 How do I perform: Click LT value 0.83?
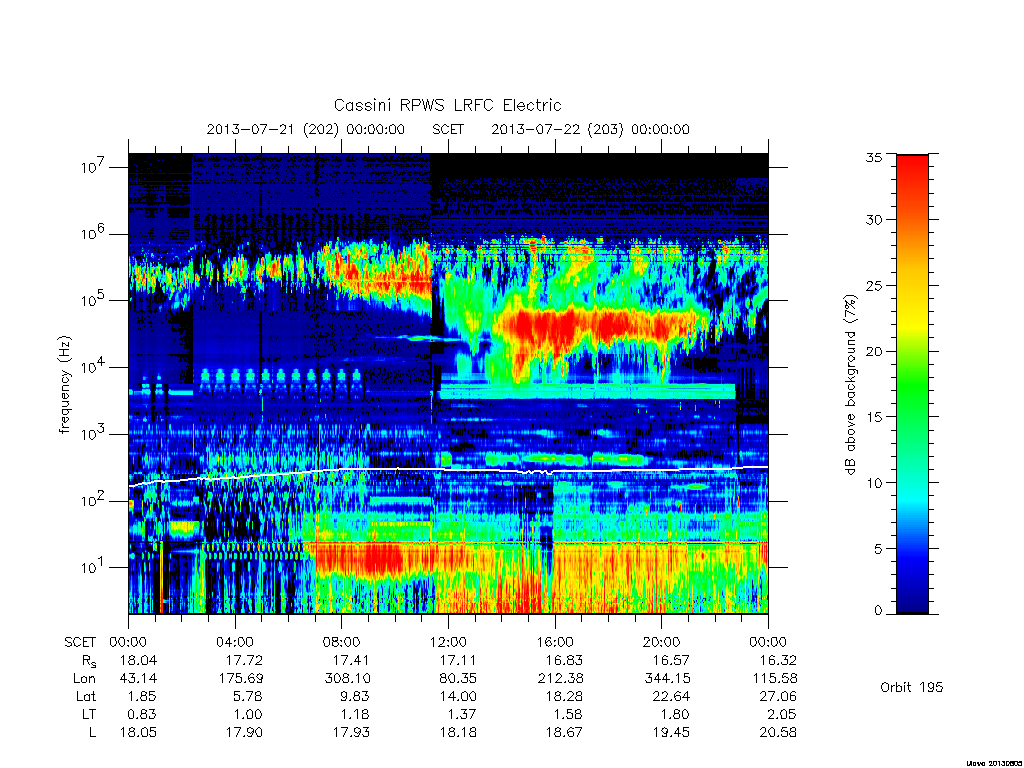tap(142, 714)
